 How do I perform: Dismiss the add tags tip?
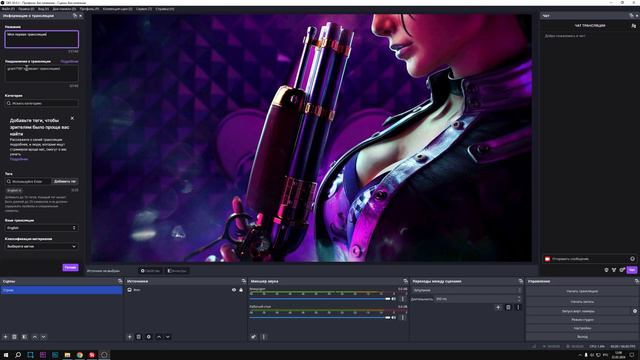pos(72,118)
